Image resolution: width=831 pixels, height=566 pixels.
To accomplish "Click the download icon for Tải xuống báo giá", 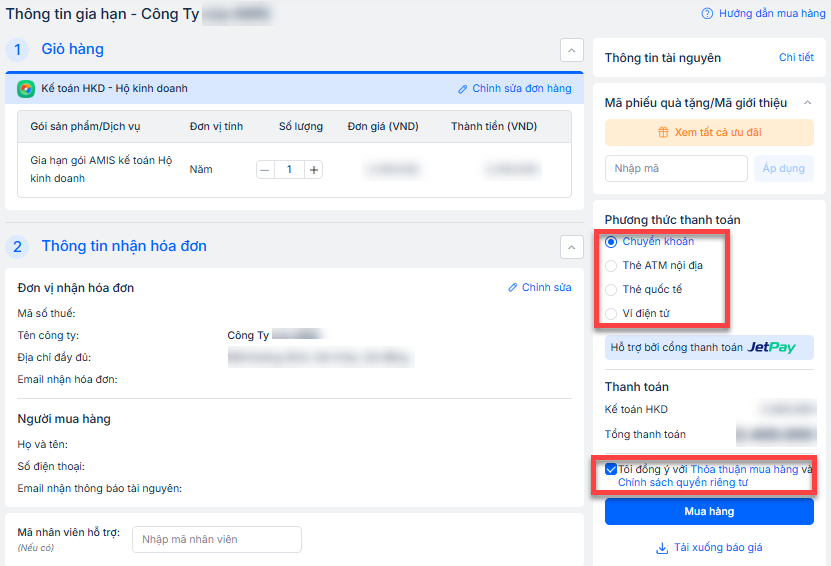I will coord(661,548).
